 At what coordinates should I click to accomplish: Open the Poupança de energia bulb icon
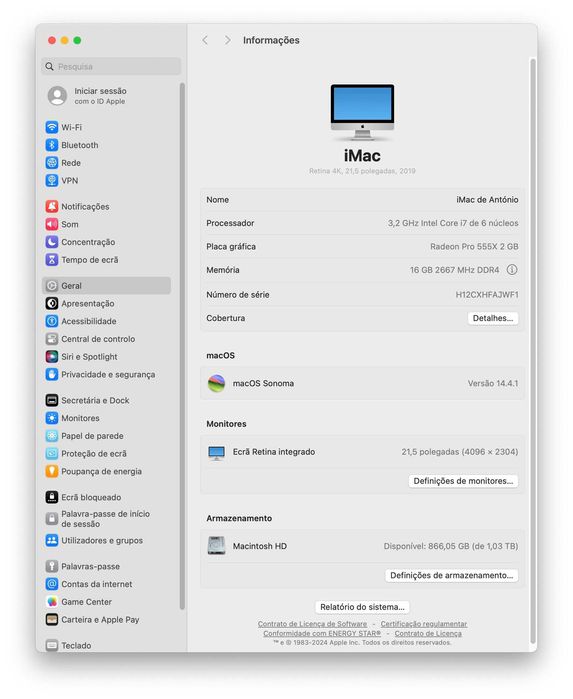click(x=52, y=471)
